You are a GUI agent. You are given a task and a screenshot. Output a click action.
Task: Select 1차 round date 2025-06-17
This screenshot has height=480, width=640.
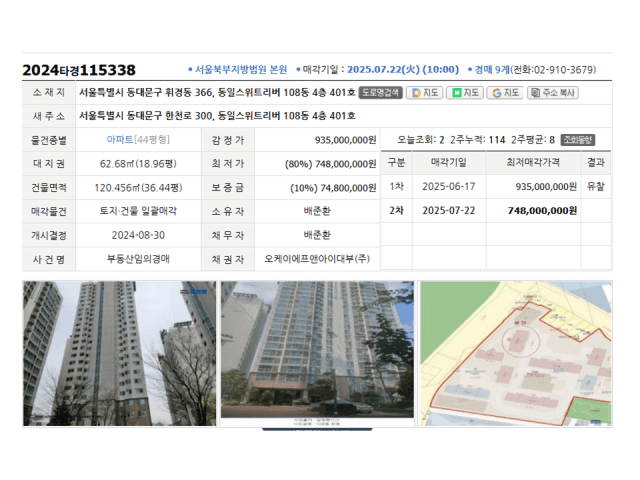(x=449, y=187)
